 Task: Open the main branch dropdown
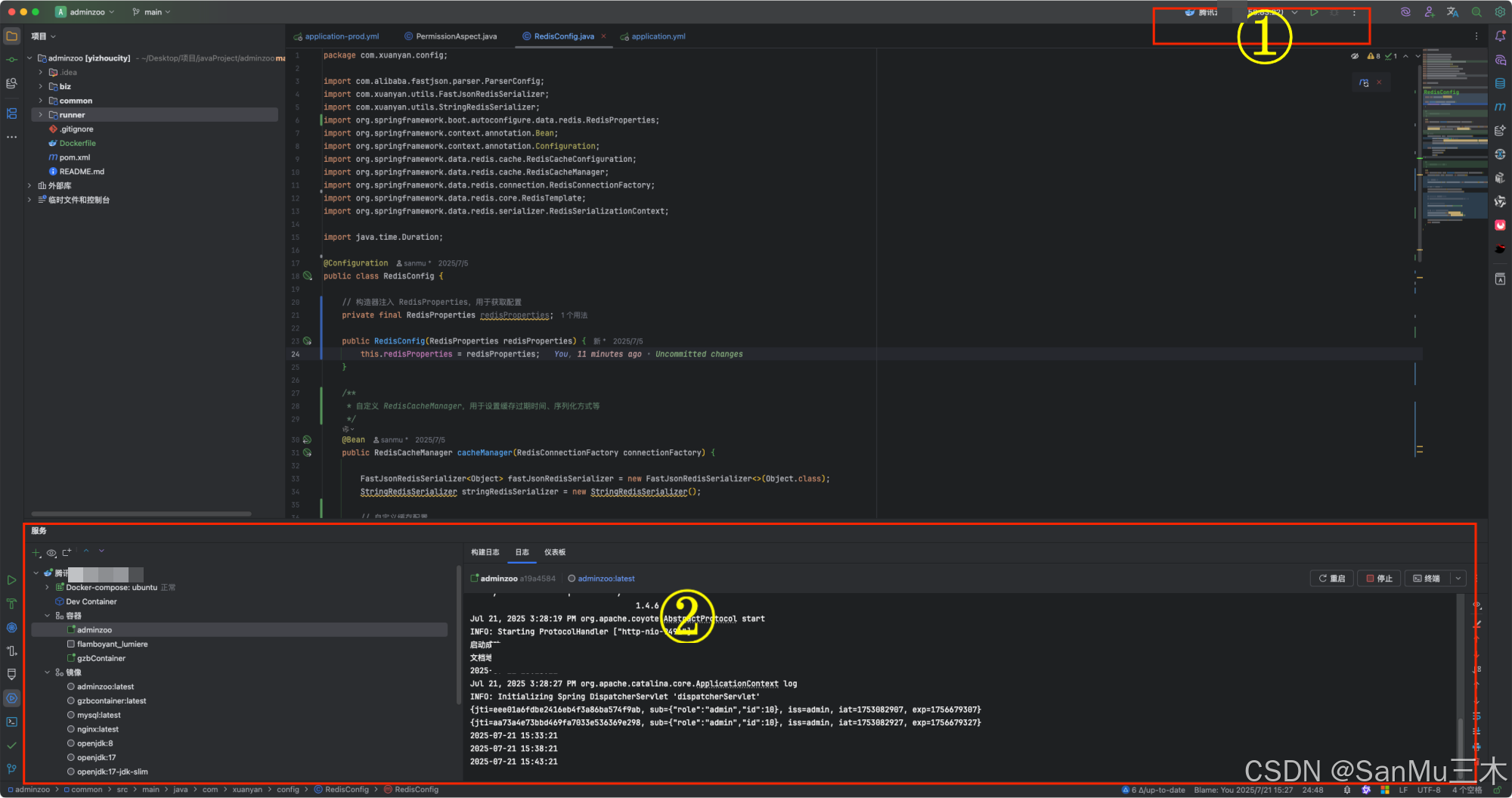pyautogui.click(x=151, y=12)
